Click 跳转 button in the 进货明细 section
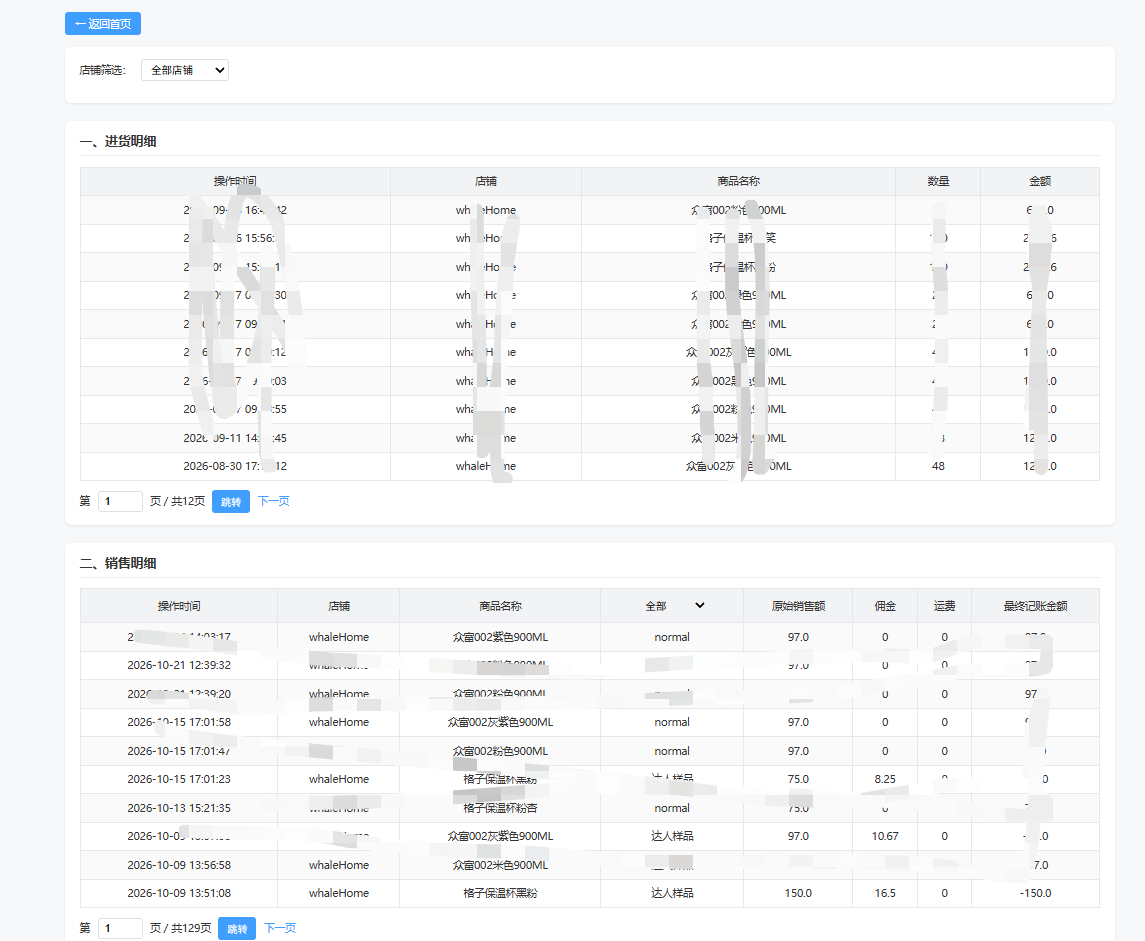This screenshot has width=1145, height=941. [x=231, y=502]
